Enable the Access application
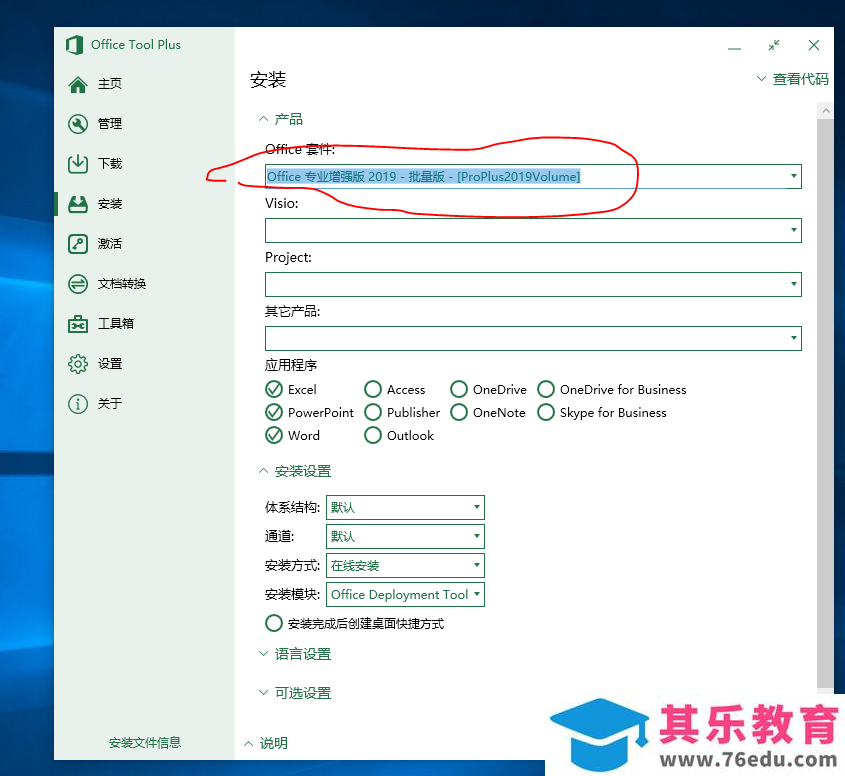 click(x=373, y=389)
